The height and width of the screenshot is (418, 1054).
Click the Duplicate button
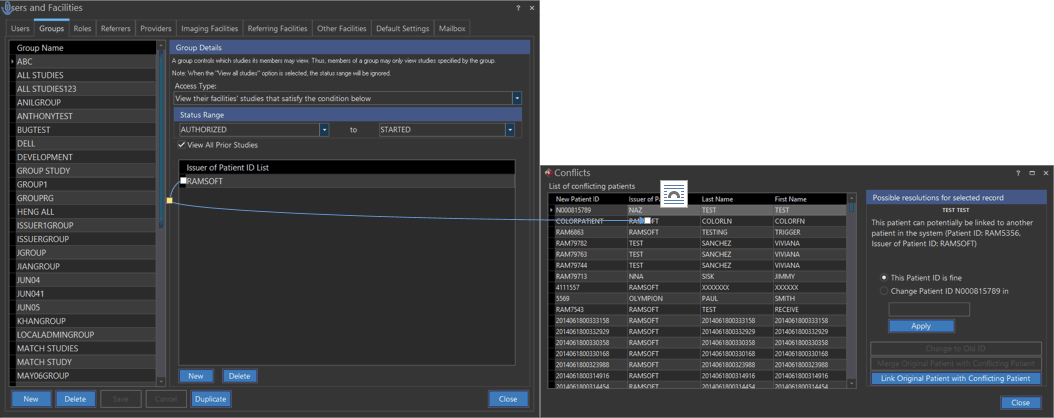click(x=210, y=399)
